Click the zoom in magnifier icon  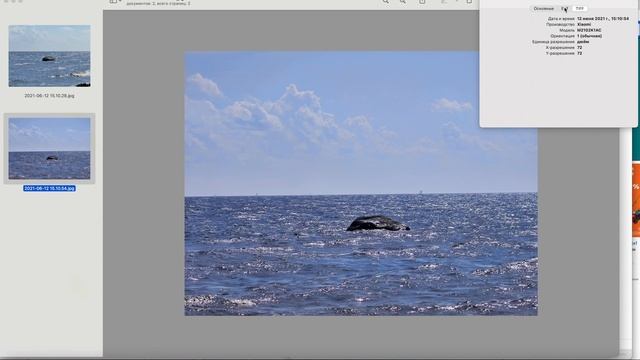click(403, 2)
